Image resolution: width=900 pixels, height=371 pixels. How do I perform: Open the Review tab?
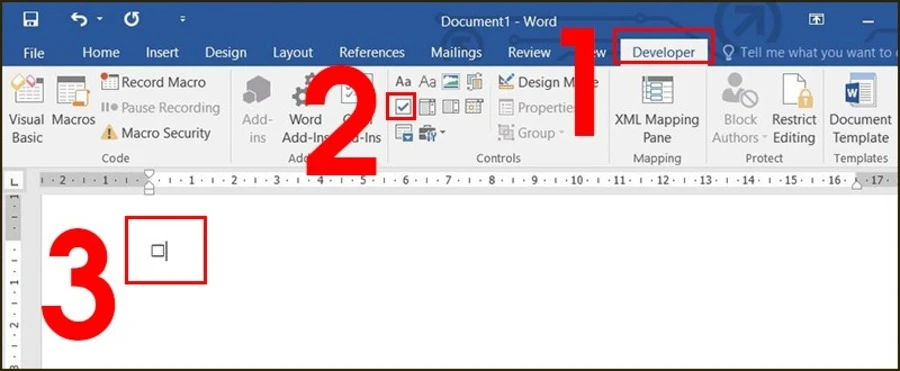(529, 53)
